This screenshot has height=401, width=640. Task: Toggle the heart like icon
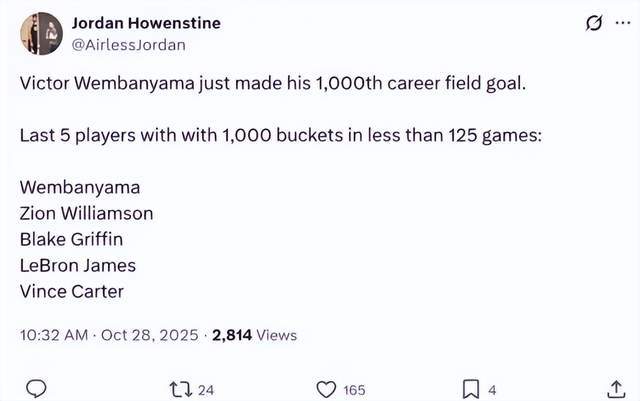[x=325, y=389]
